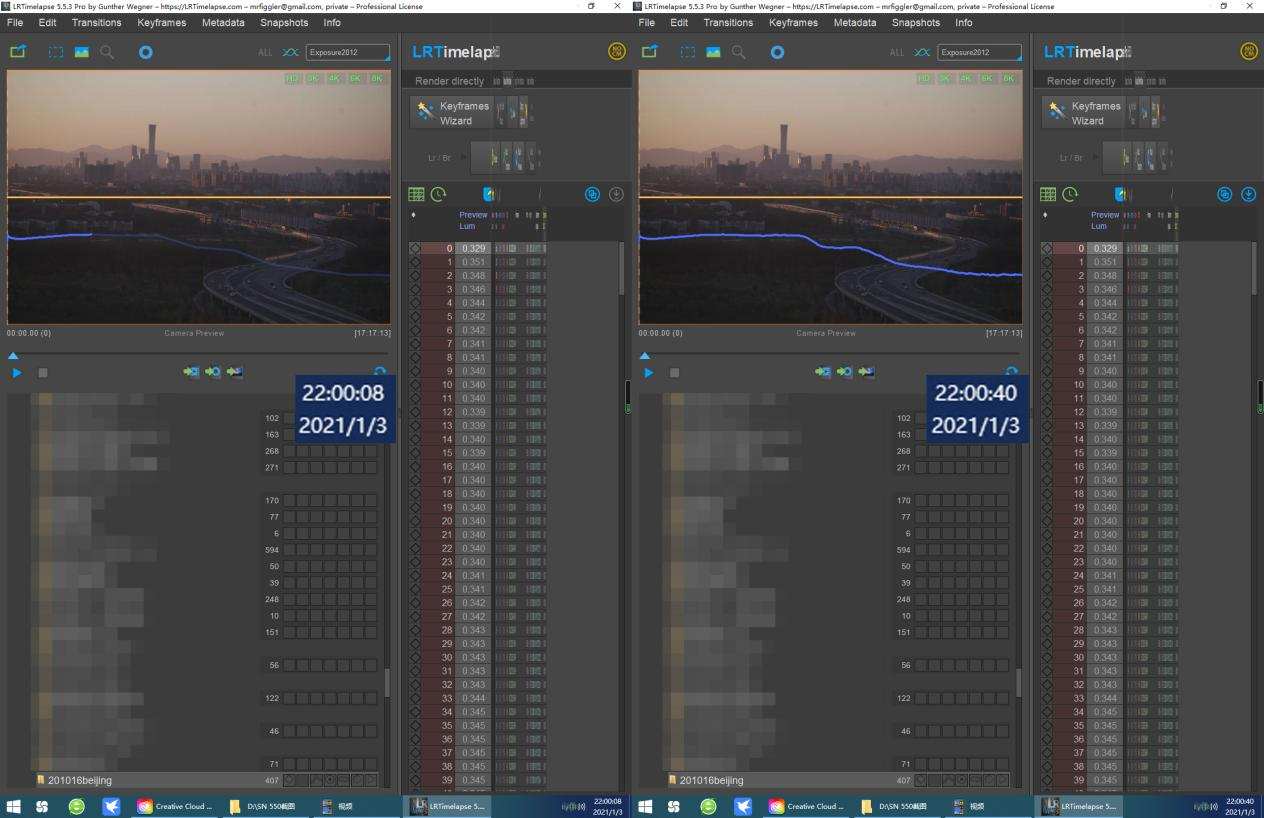Image resolution: width=1264 pixels, height=818 pixels.
Task: Toggle the 4K preview size in the left preview
Action: (335, 78)
